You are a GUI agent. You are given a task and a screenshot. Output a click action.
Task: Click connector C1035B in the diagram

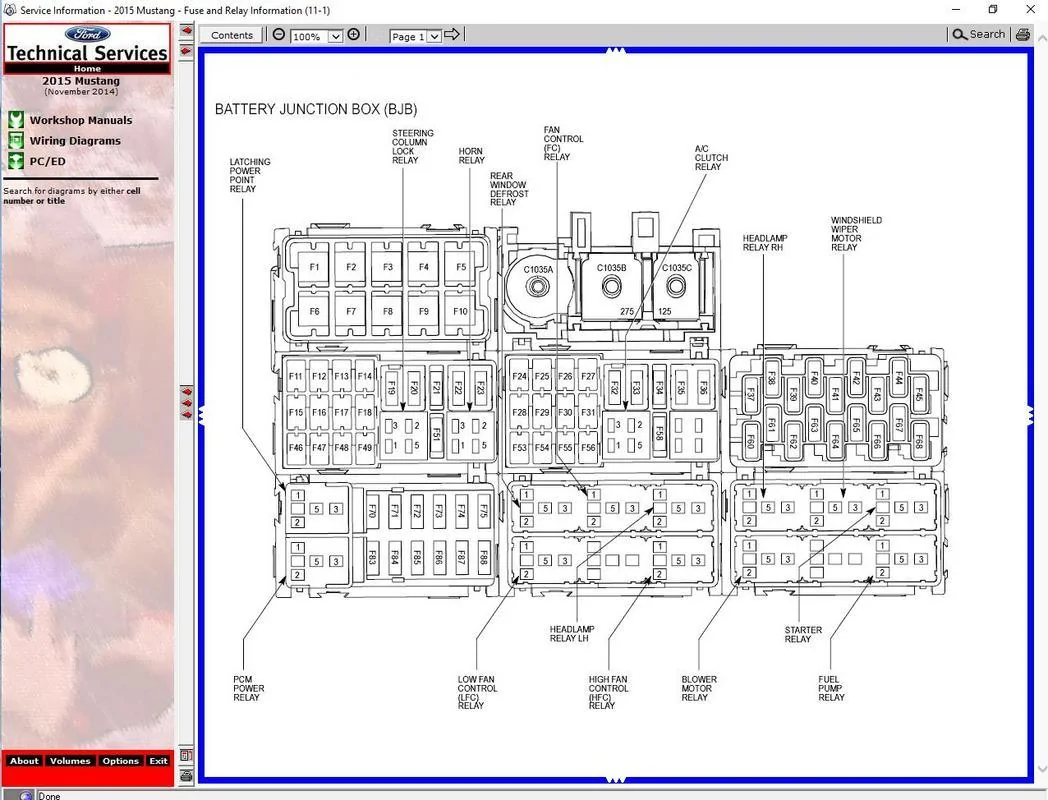[x=612, y=286]
